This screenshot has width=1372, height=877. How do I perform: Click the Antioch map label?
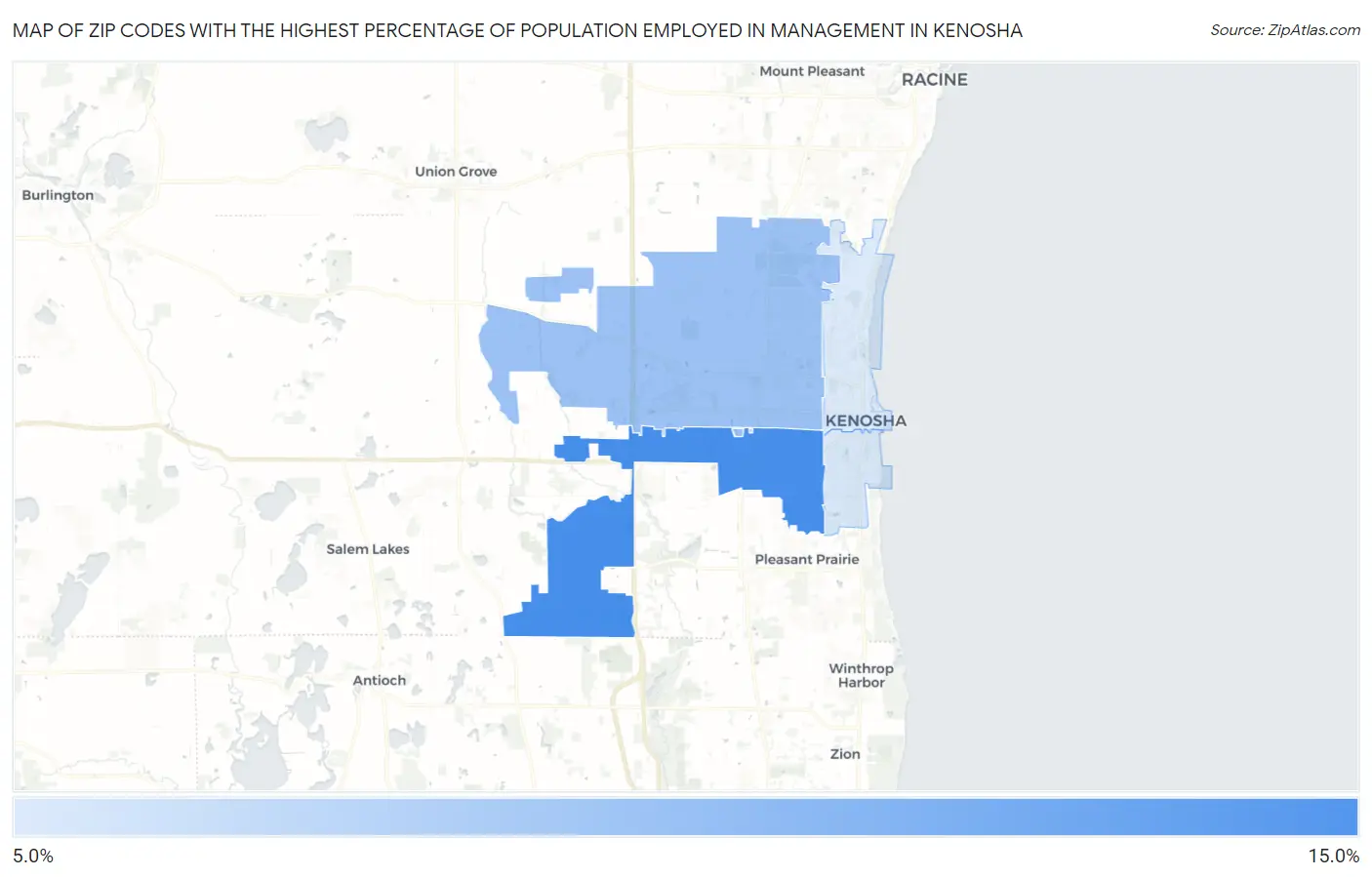click(x=380, y=681)
